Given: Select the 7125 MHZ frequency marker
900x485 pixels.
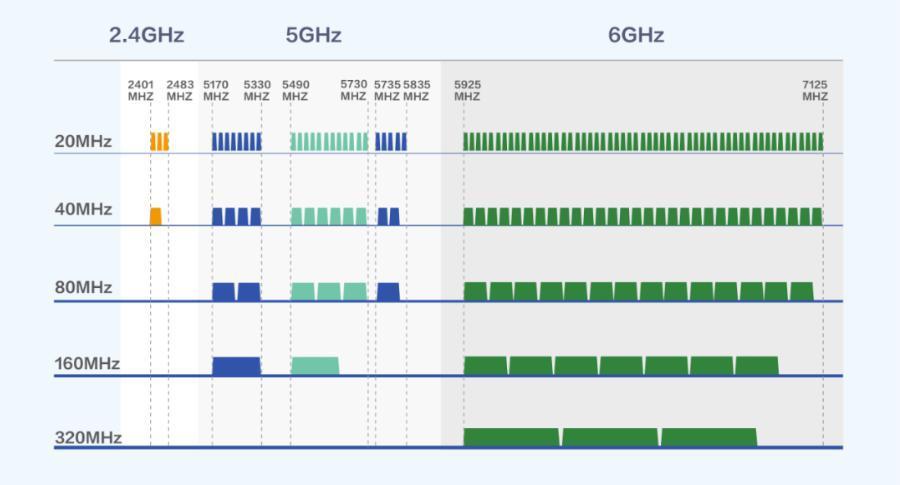Looking at the screenshot, I should [x=814, y=91].
